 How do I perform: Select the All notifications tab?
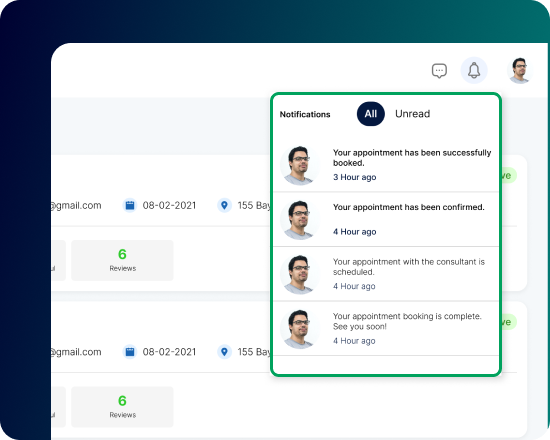(x=371, y=114)
